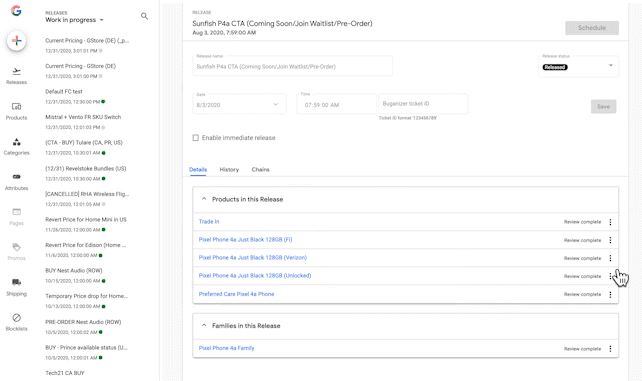This screenshot has width=642, height=381.
Task: Open Products in sidebar
Action: point(16,111)
